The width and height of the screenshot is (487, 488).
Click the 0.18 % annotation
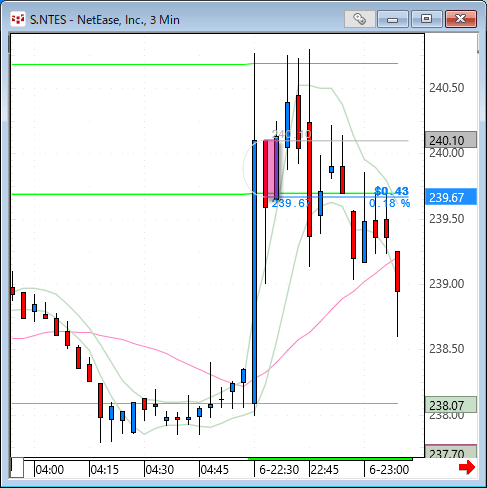coord(389,203)
